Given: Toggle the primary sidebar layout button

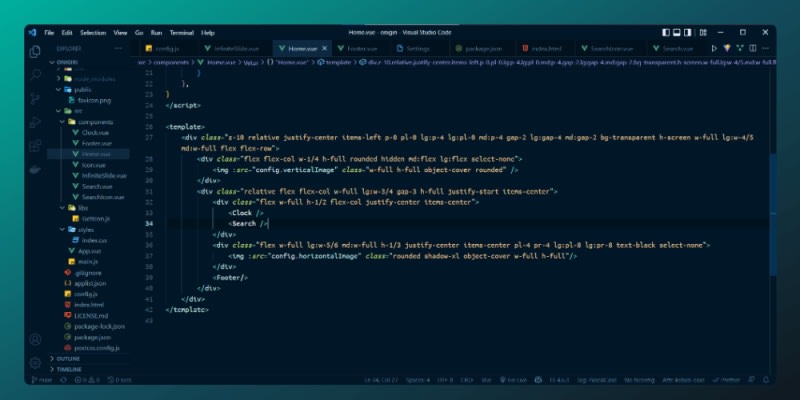Looking at the screenshot, I should coord(666,33).
